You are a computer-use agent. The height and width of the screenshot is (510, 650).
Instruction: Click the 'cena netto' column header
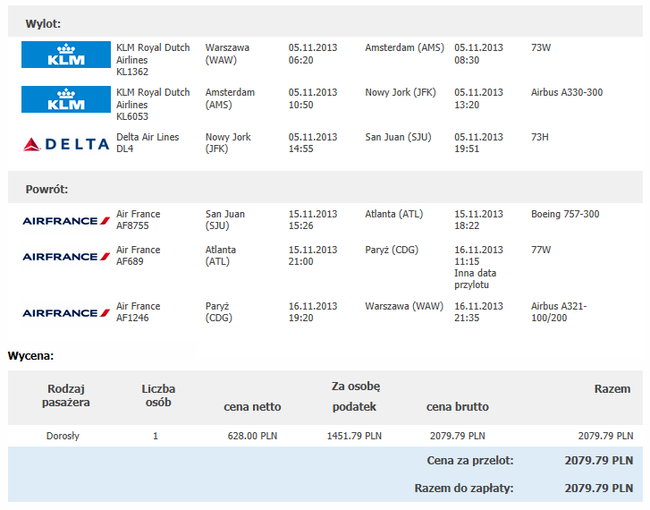coord(252,407)
